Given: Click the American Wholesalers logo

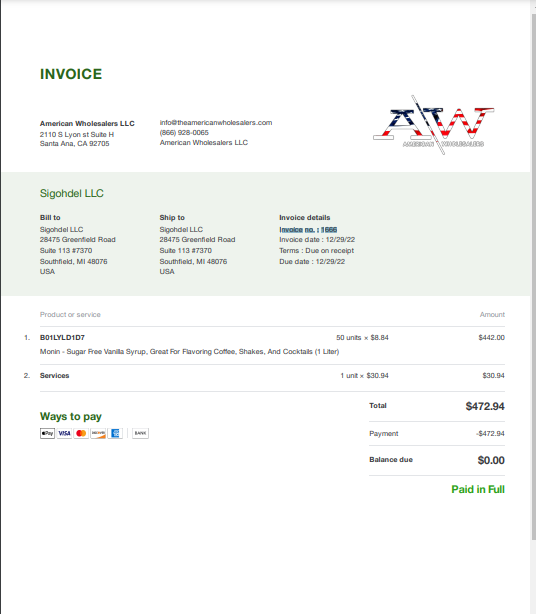Looking at the screenshot, I should coord(434,125).
